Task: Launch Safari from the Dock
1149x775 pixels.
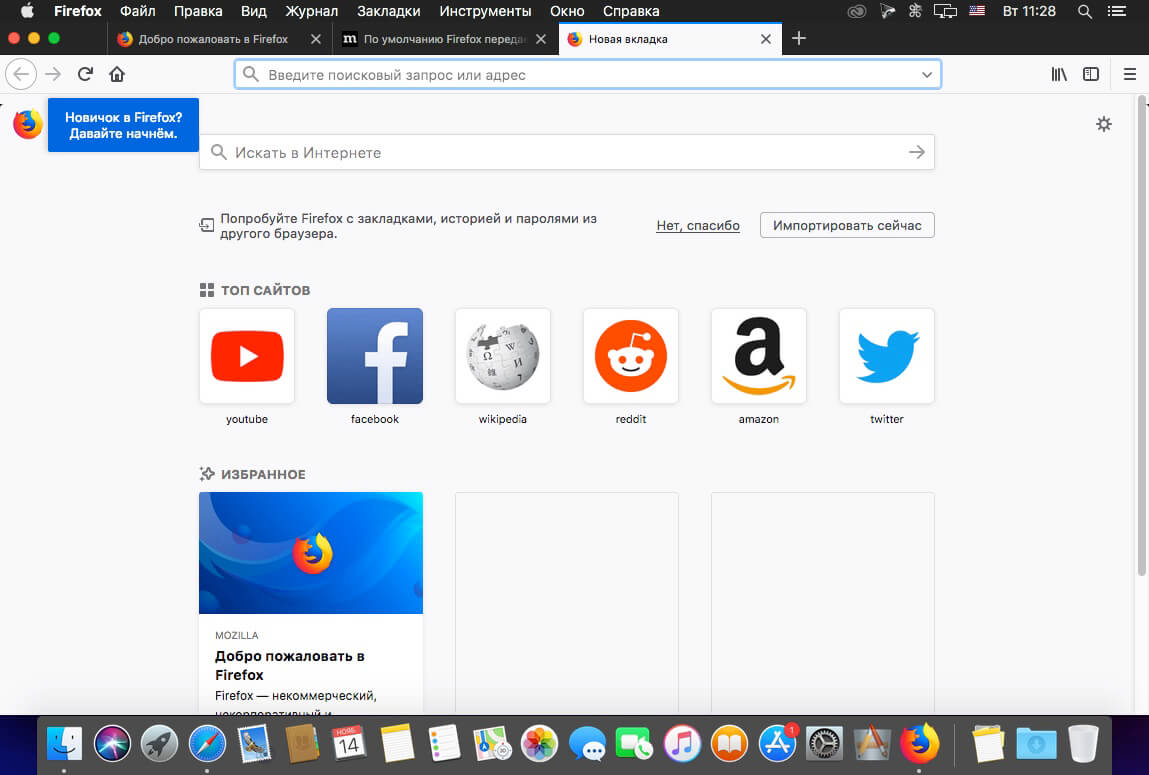Action: tap(207, 744)
